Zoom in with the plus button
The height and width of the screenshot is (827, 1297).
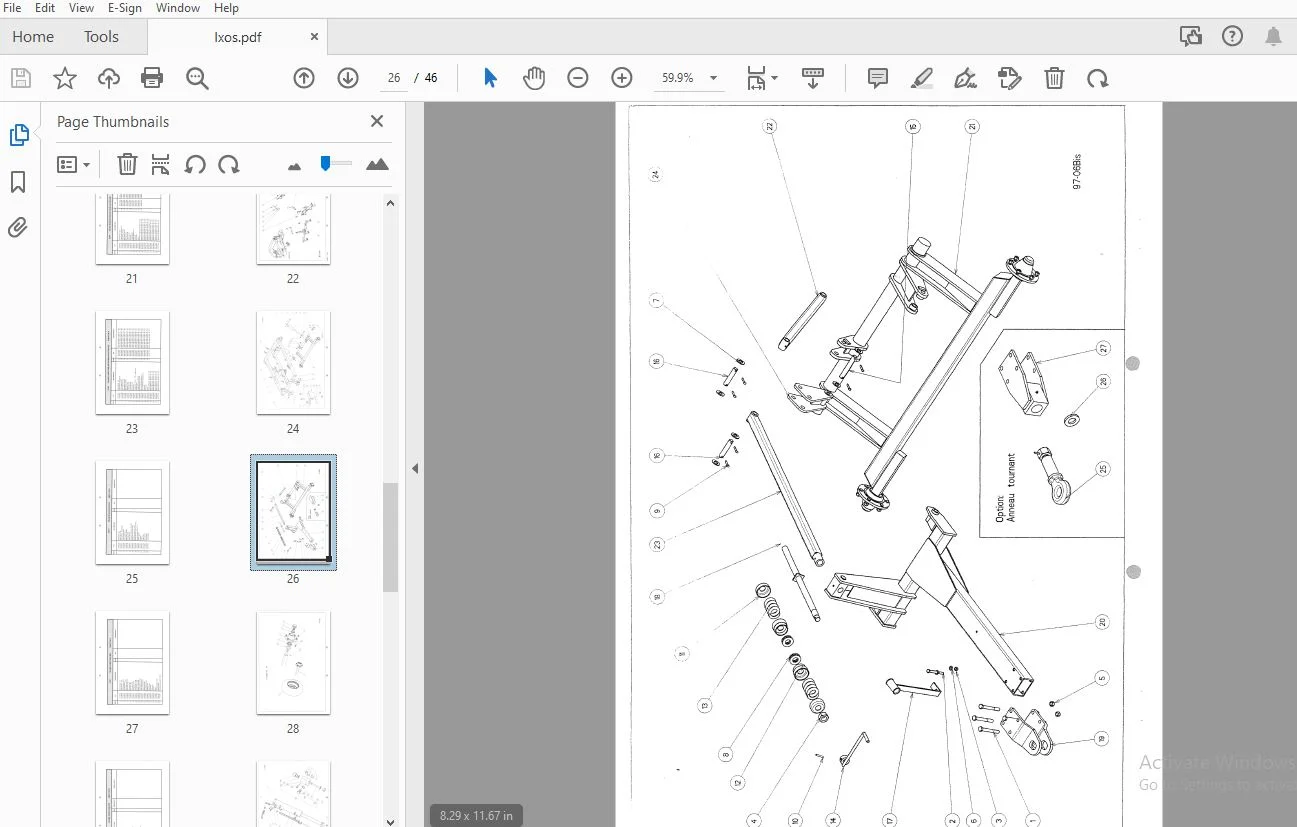[622, 78]
